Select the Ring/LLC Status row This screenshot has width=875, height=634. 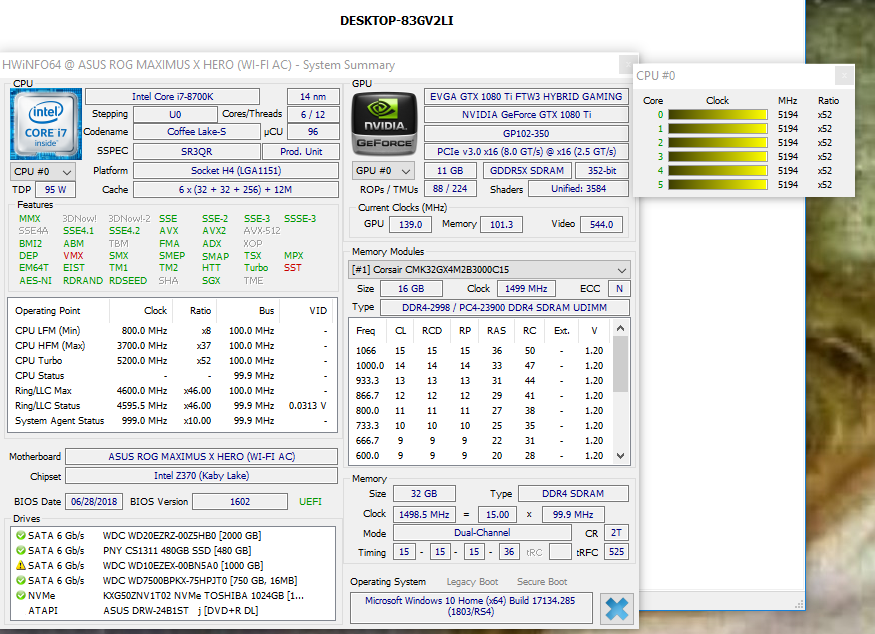pyautogui.click(x=171, y=406)
